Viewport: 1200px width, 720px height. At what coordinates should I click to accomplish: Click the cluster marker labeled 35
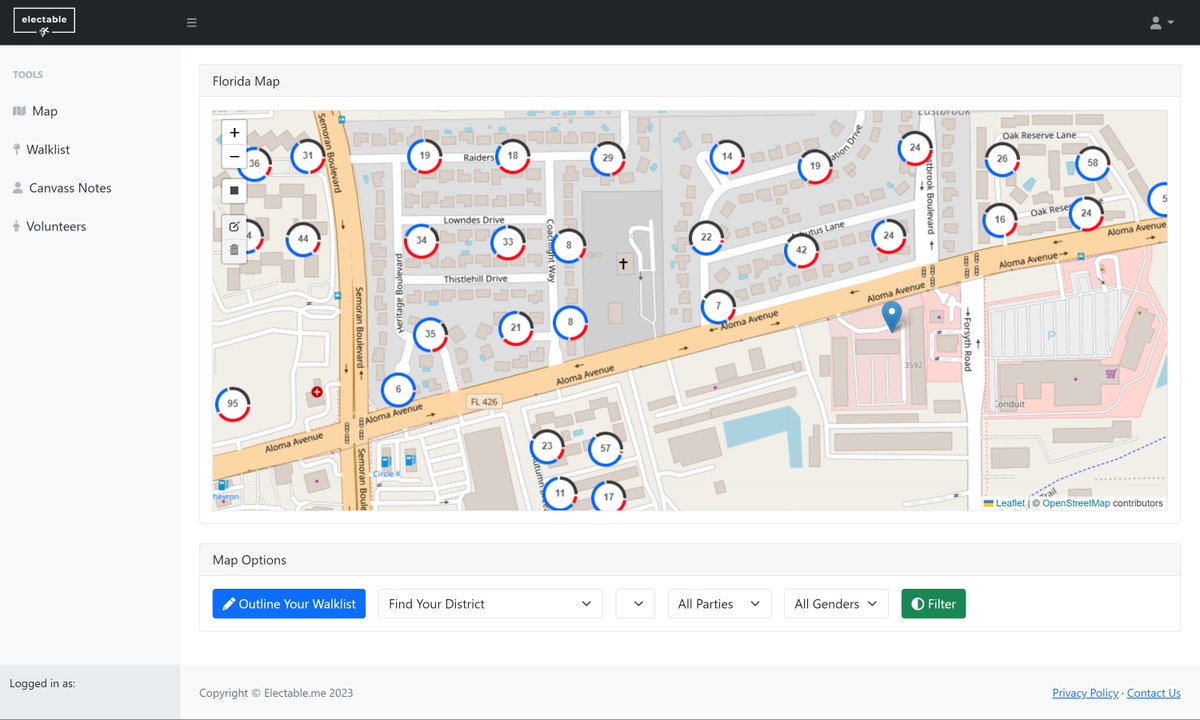click(x=430, y=334)
